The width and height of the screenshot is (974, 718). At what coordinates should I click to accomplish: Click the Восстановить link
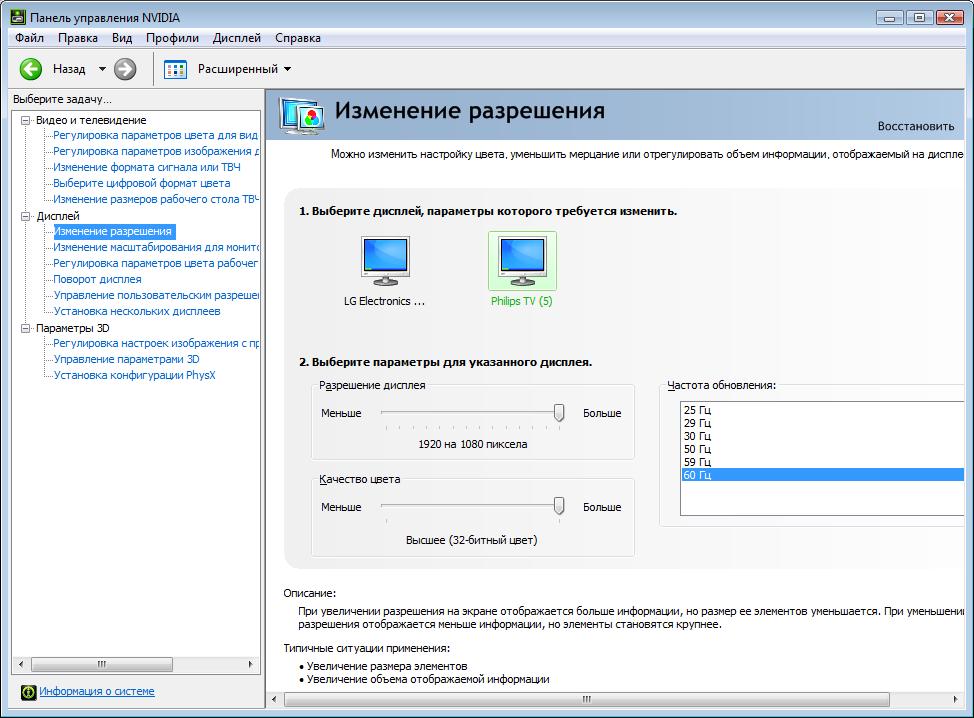pos(916,126)
